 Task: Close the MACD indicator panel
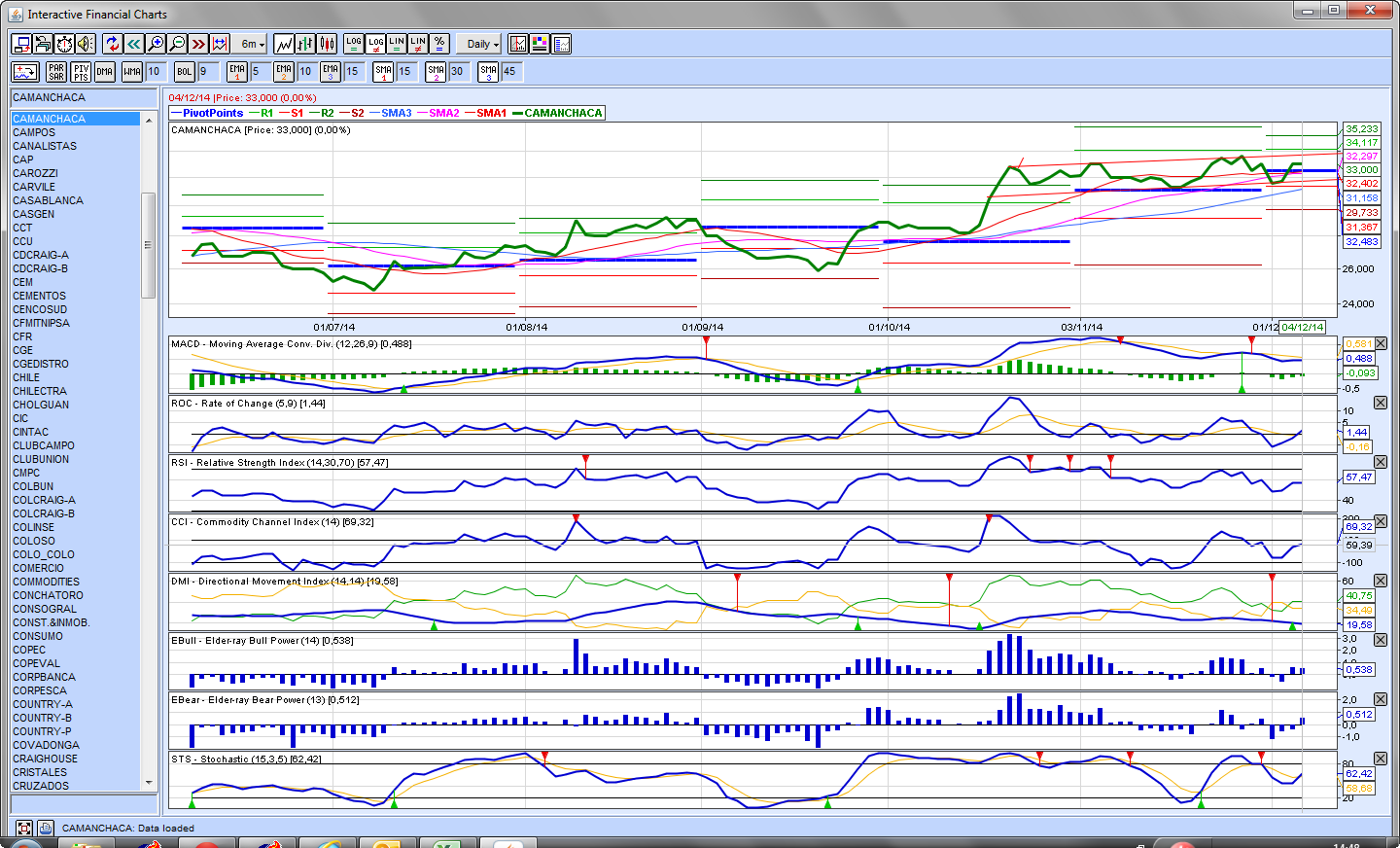tap(1381, 343)
